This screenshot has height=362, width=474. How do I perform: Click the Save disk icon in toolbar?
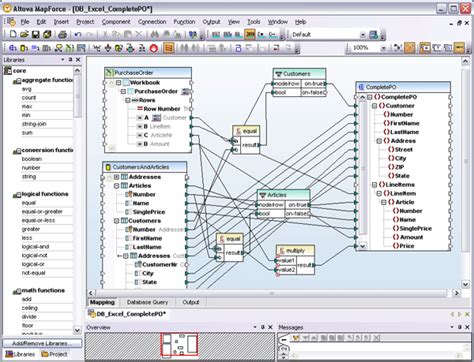[35, 34]
